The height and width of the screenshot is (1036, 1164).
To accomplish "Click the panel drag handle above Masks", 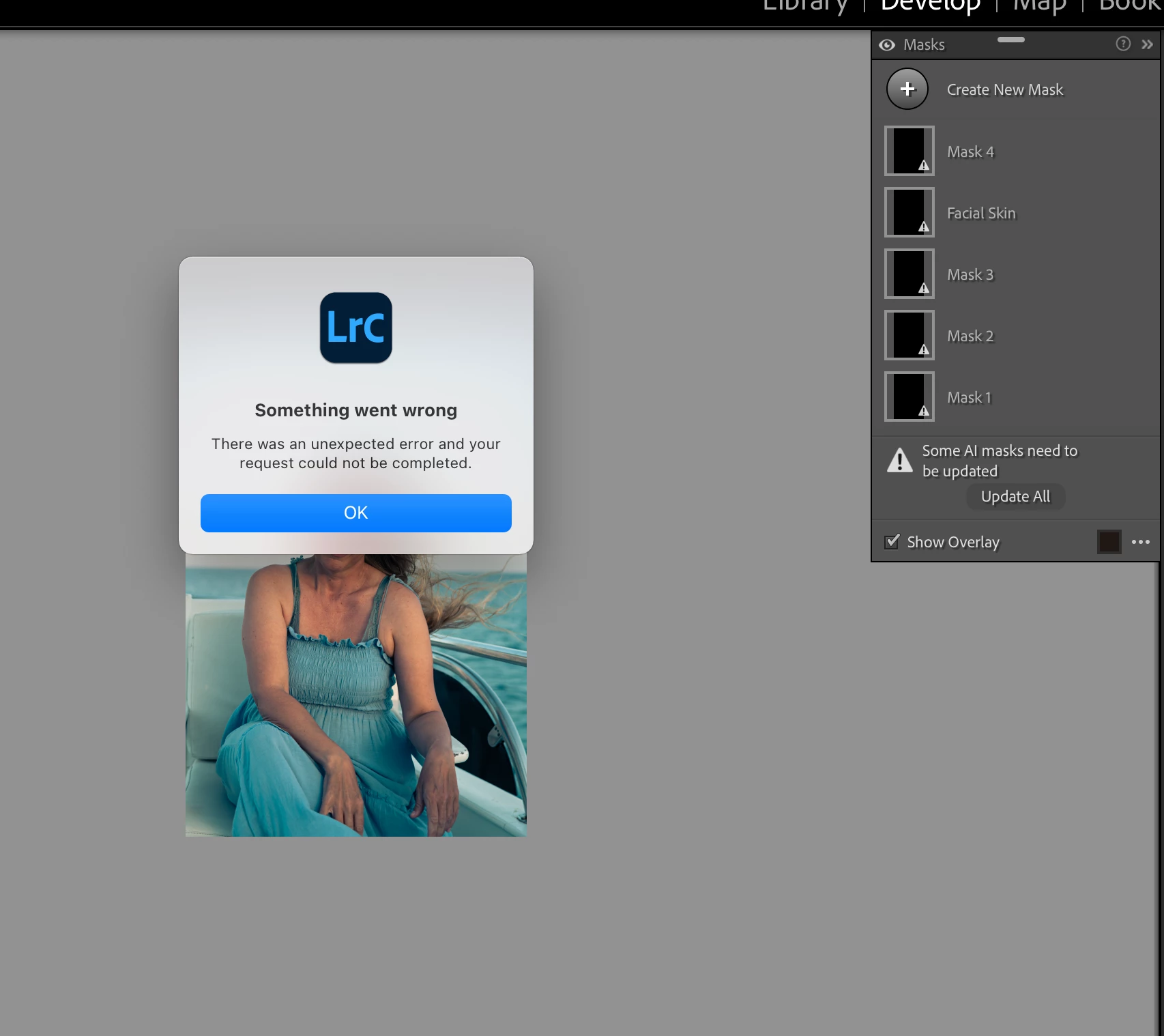I will pyautogui.click(x=1010, y=40).
